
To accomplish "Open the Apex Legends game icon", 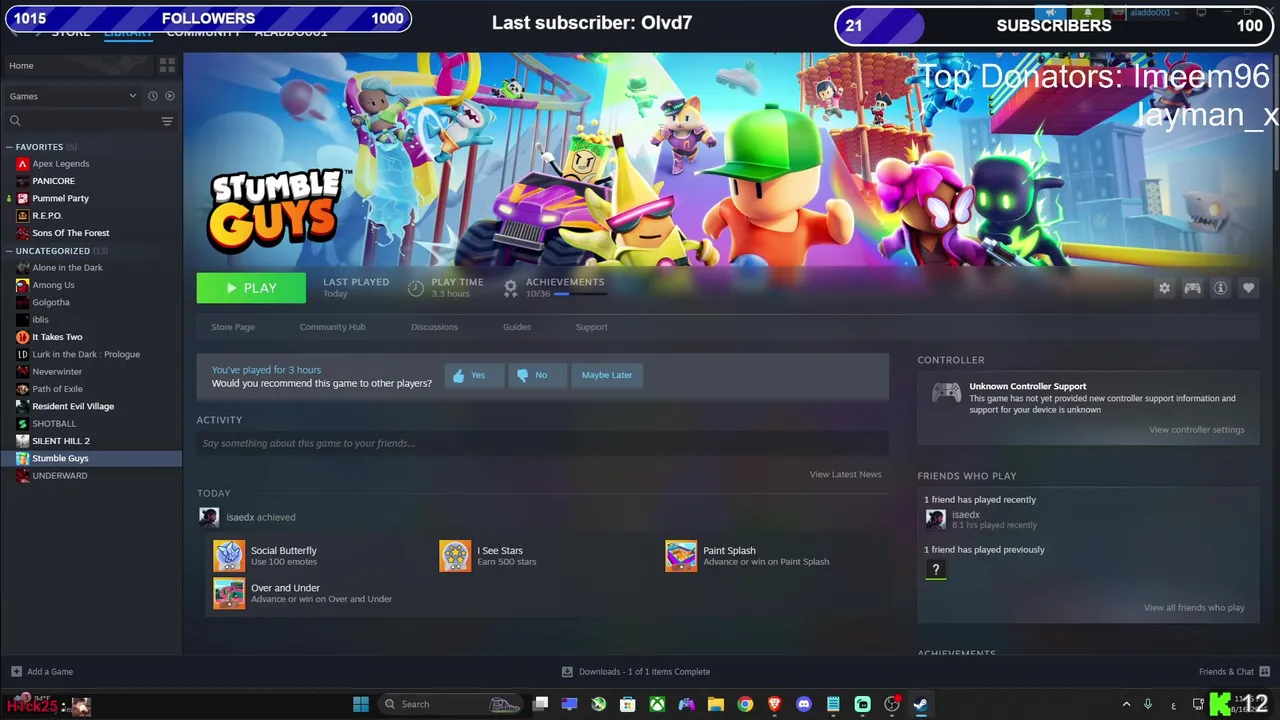I will pyautogui.click(x=23, y=164).
